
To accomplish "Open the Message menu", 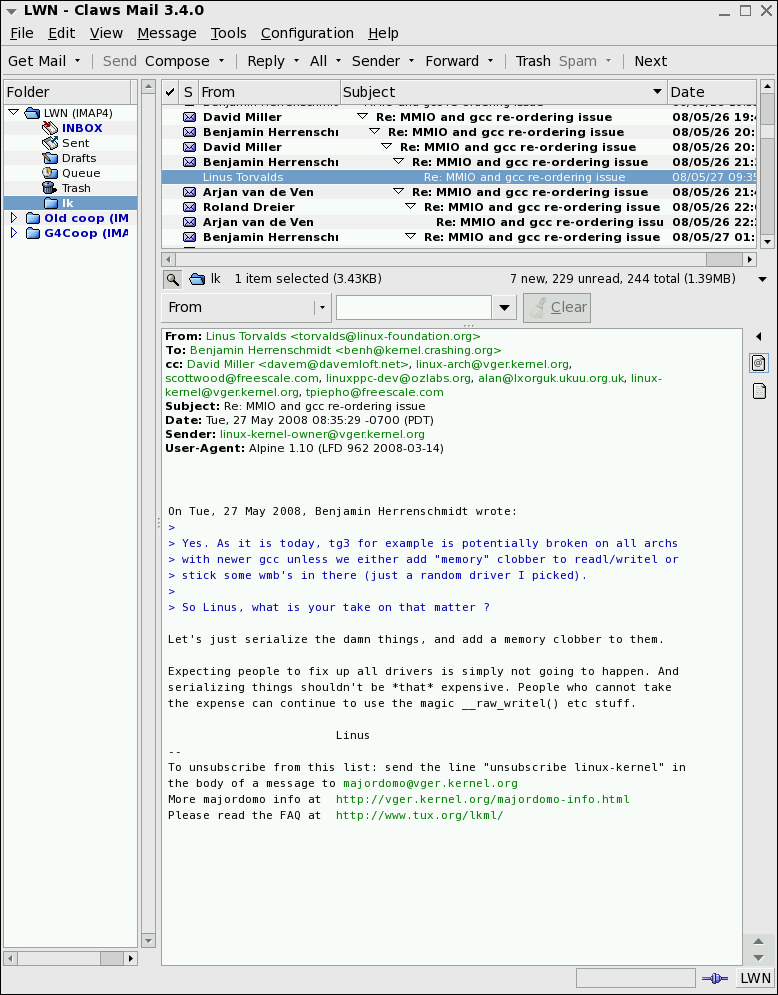I will click(167, 33).
